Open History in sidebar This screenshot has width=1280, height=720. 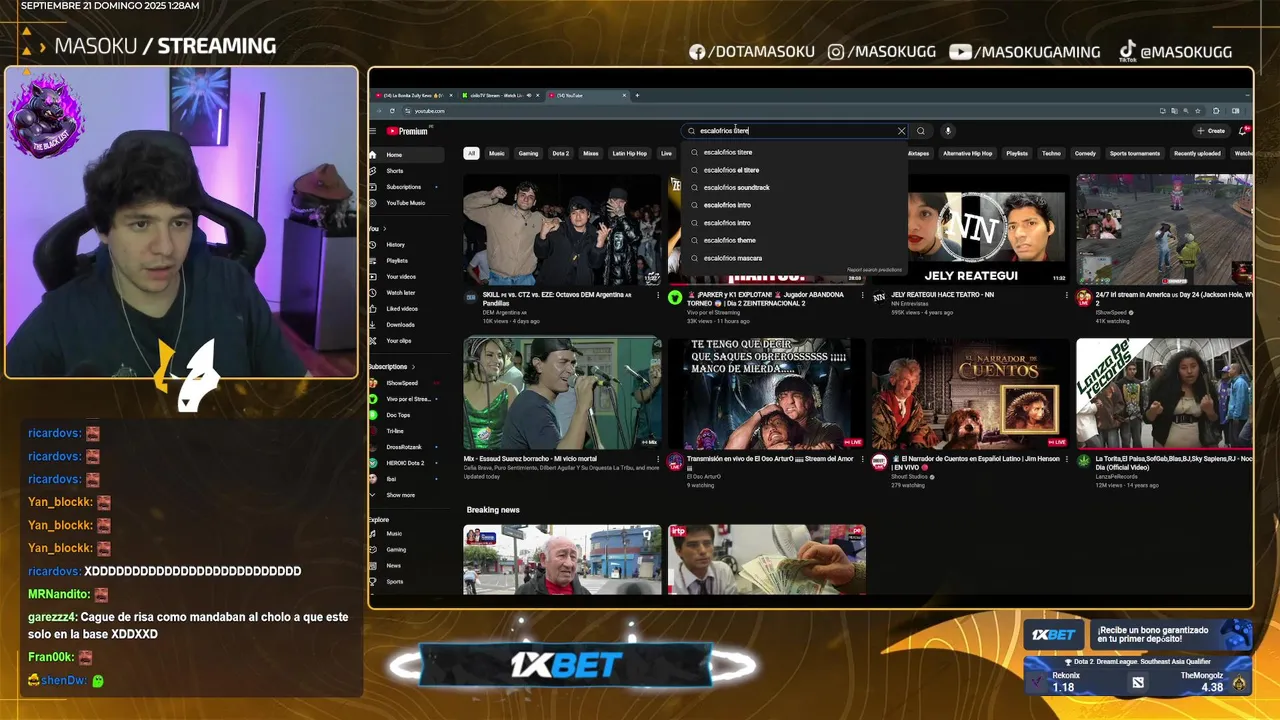(x=406, y=245)
